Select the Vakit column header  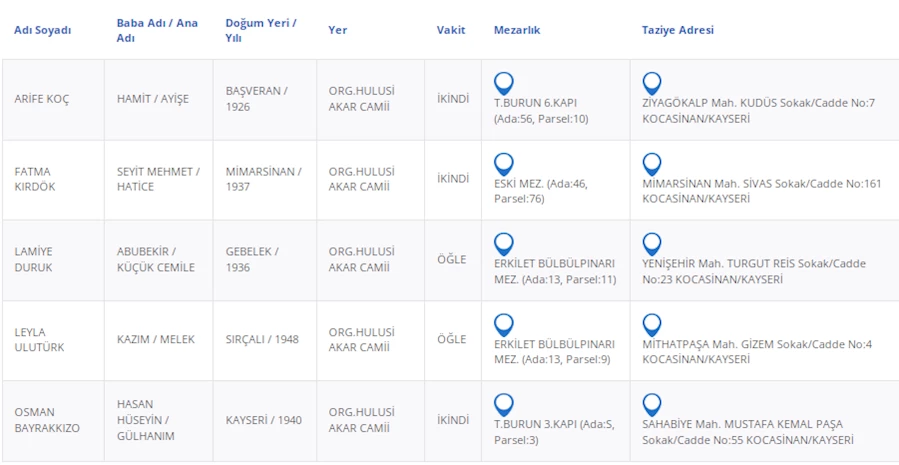pos(451,30)
